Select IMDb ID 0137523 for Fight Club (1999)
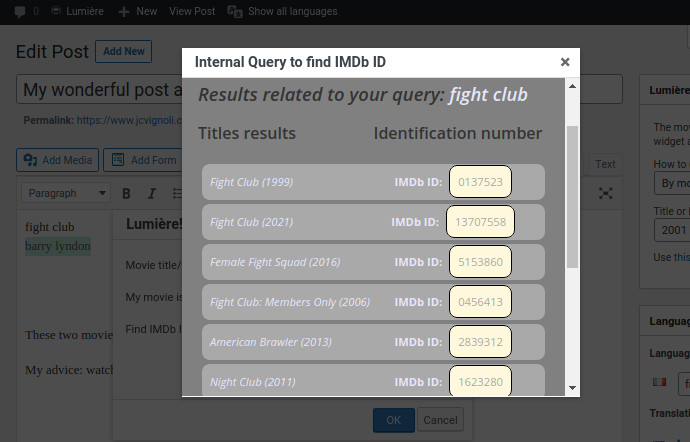 480,182
